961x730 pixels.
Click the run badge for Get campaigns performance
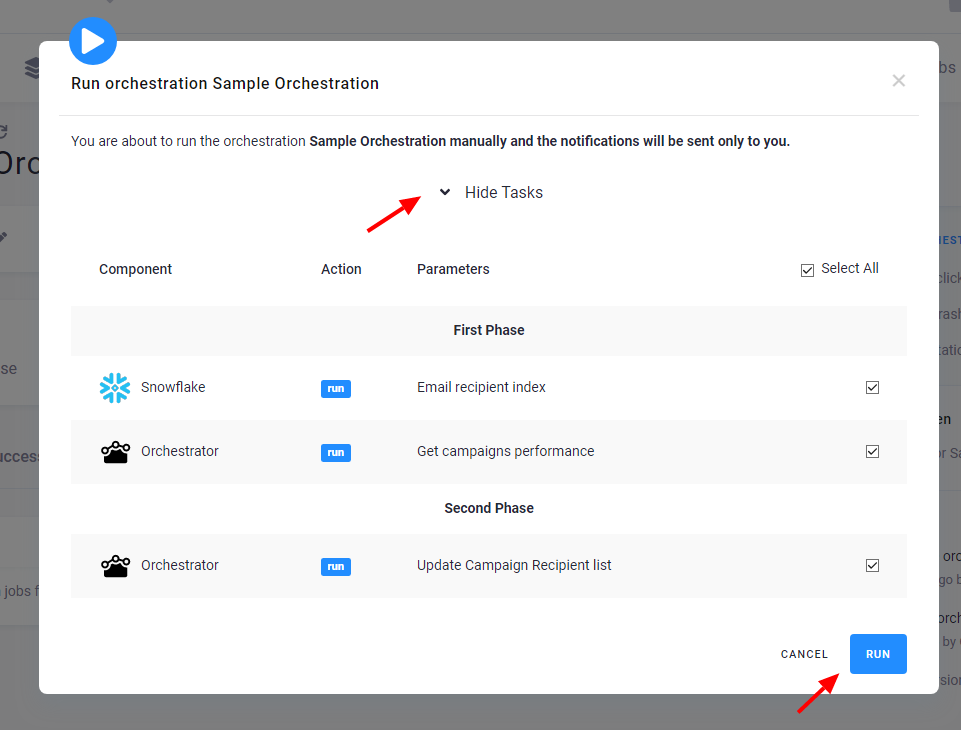point(336,452)
